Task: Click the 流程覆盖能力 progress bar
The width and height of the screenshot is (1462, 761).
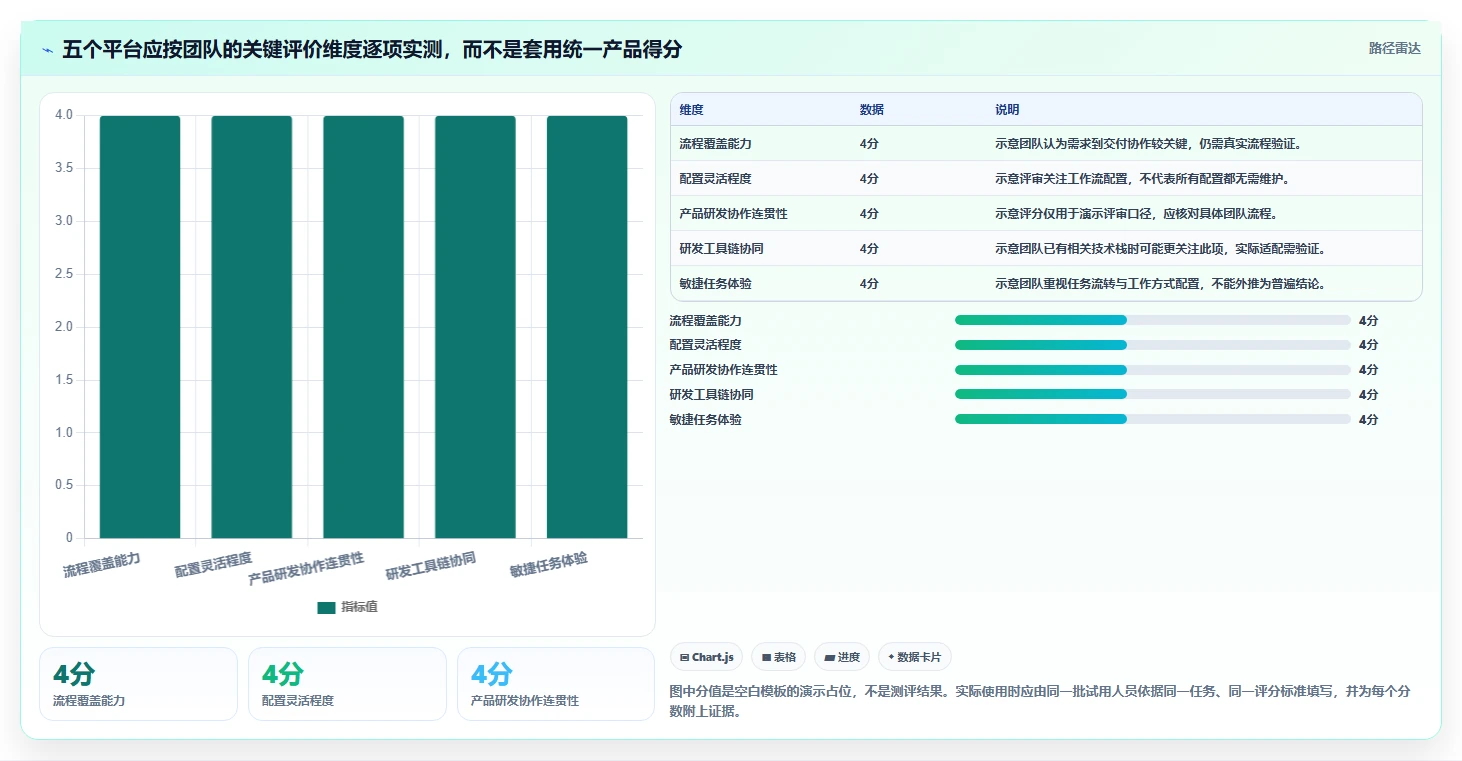Action: [x=1153, y=320]
